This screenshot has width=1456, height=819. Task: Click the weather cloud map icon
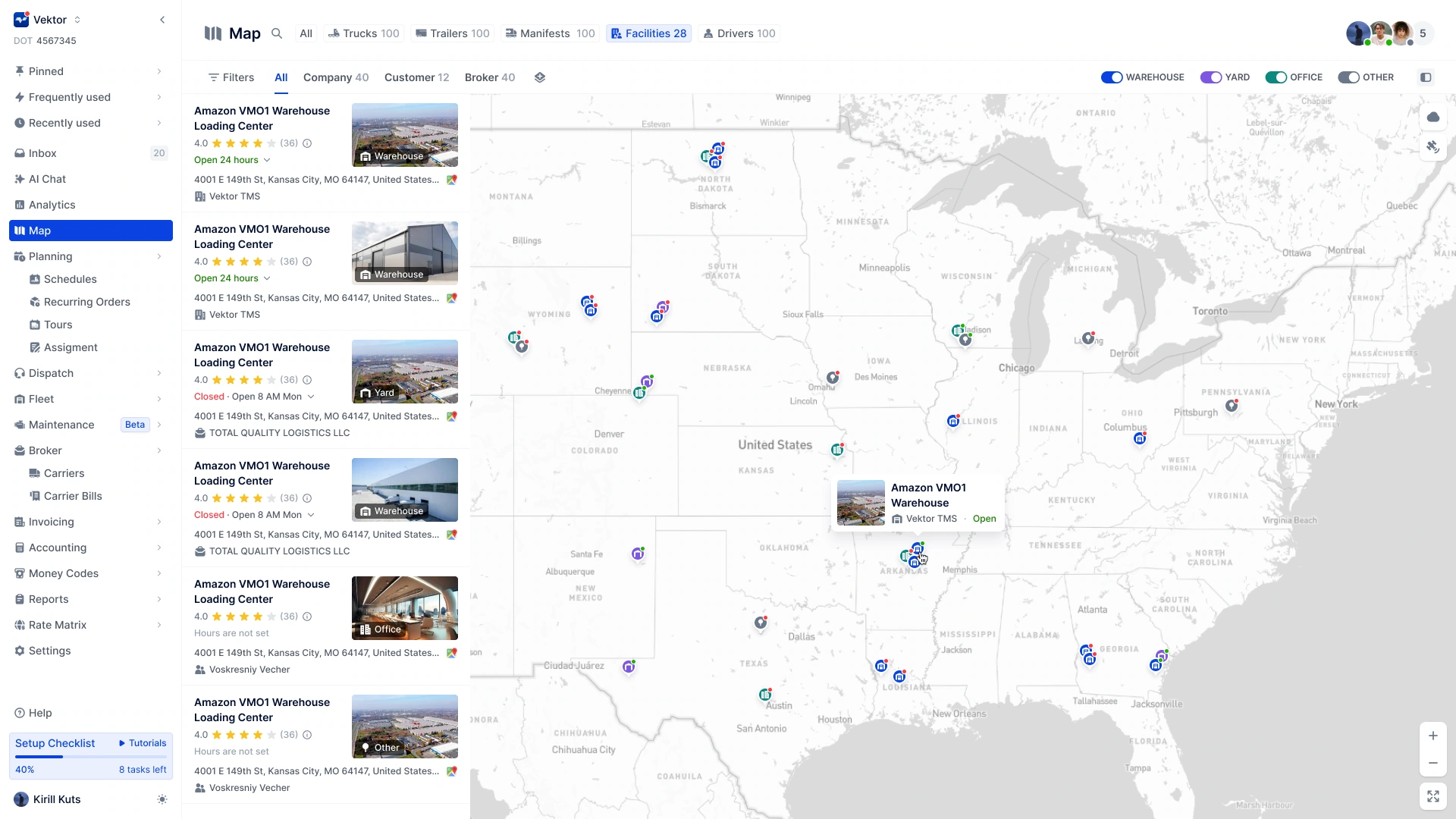1433,117
